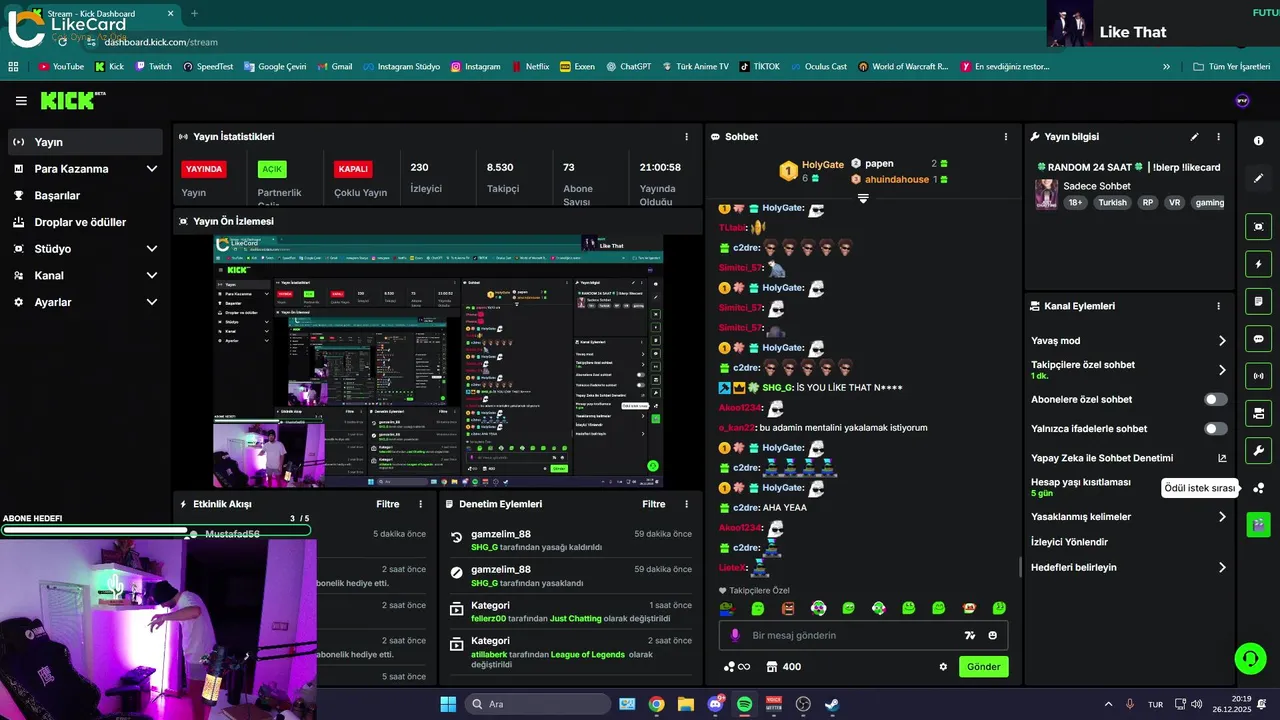Open the Etkinlik Akışı Filtre button
The width and height of the screenshot is (1280, 720).
point(388,504)
